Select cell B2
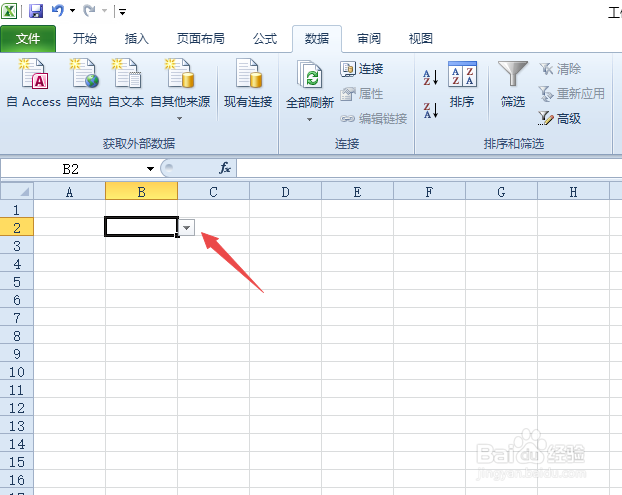Viewport: 622px width, 495px height. (x=141, y=226)
